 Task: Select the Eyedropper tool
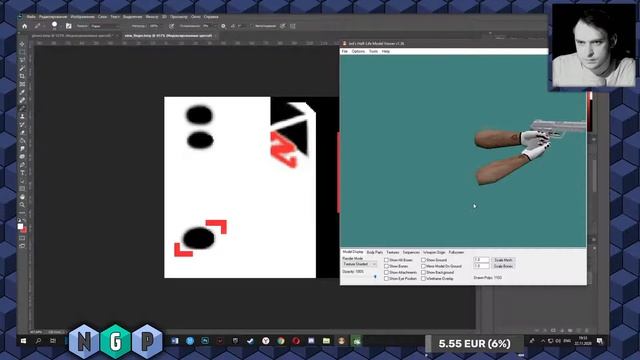tap(22, 92)
